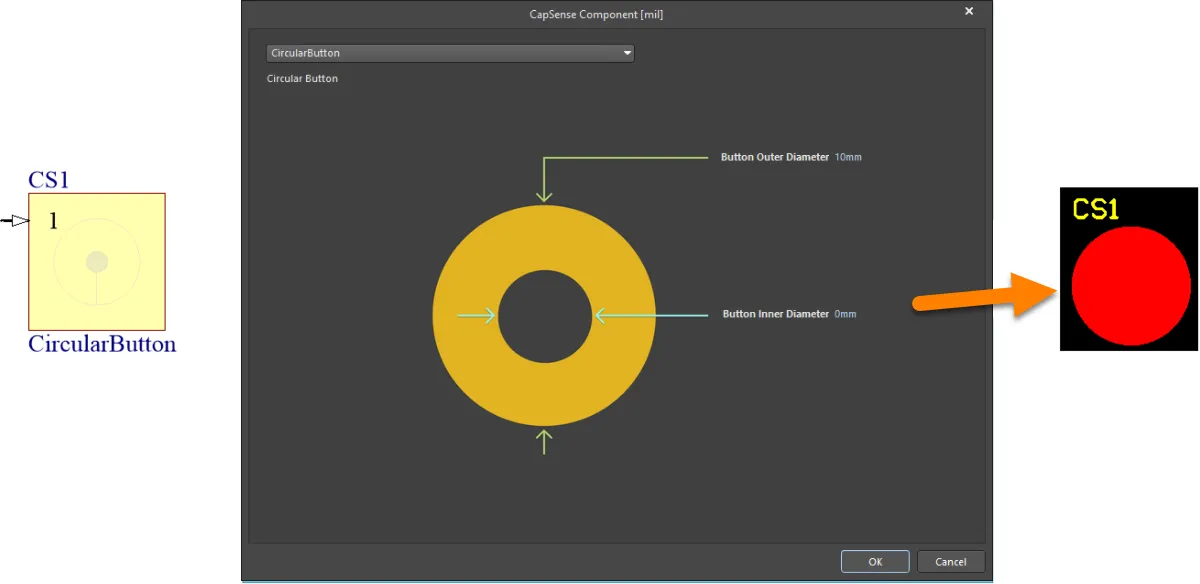The image size is (1200, 584).
Task: Confirm the dialog with OK
Action: 875,562
